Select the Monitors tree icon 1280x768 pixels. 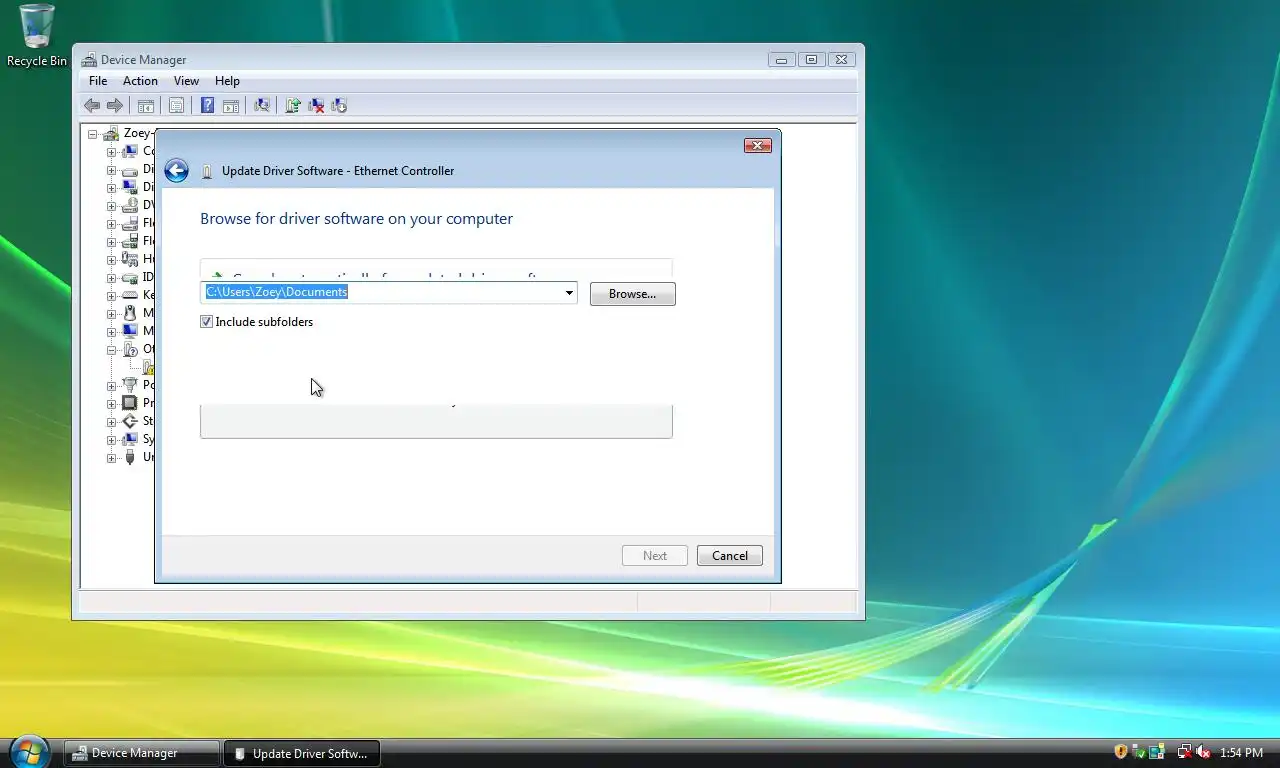coord(129,331)
